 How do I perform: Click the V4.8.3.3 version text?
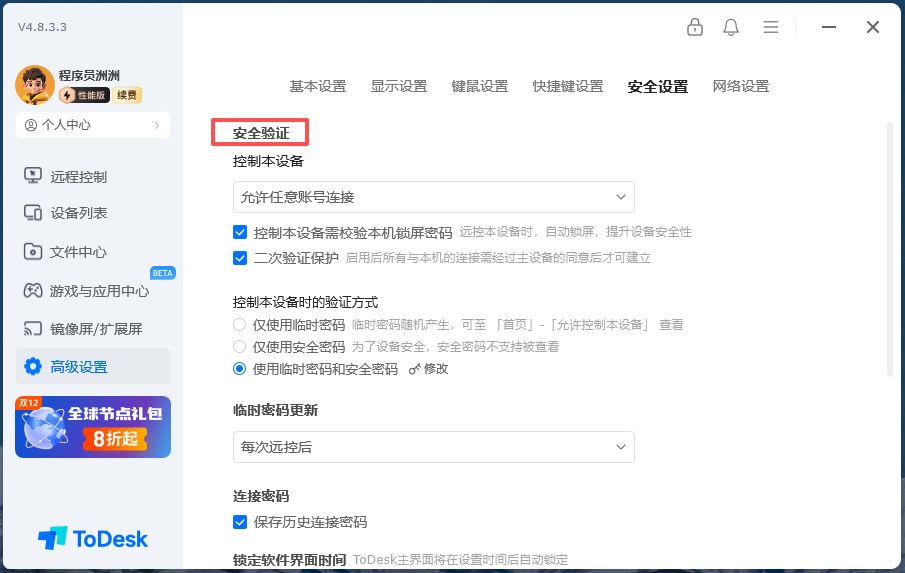click(x=42, y=27)
